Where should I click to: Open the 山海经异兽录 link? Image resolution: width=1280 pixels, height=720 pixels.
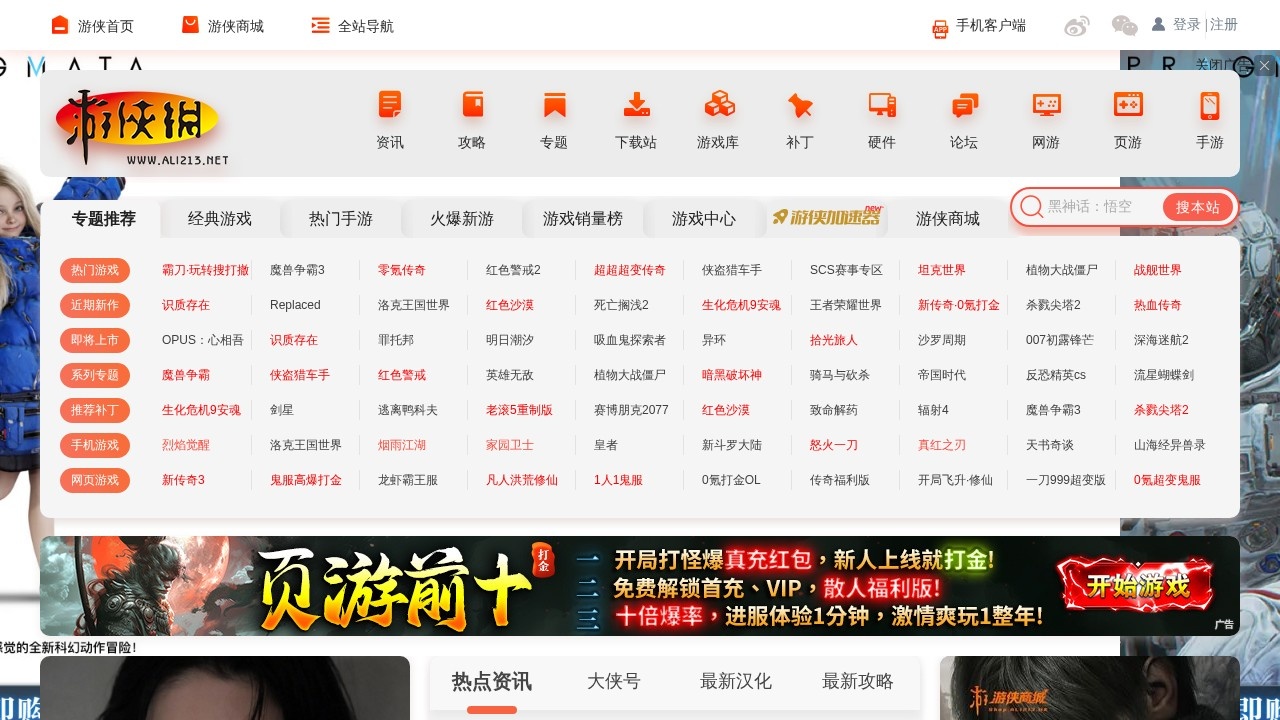coord(1170,445)
